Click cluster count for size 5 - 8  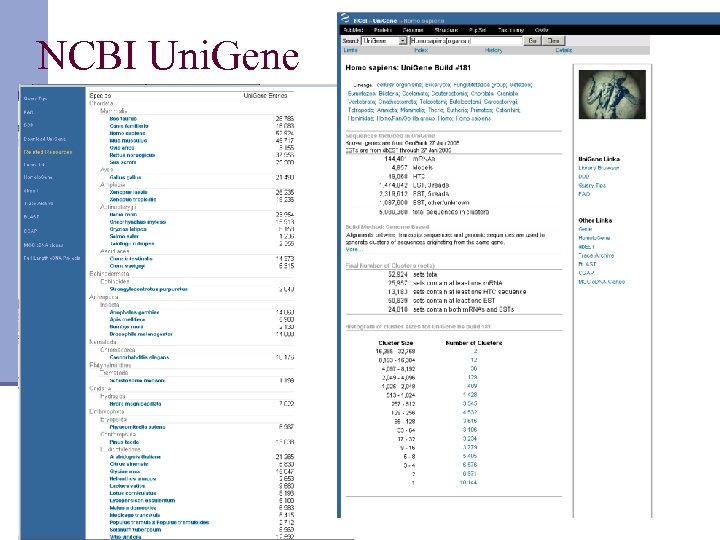tap(470, 456)
